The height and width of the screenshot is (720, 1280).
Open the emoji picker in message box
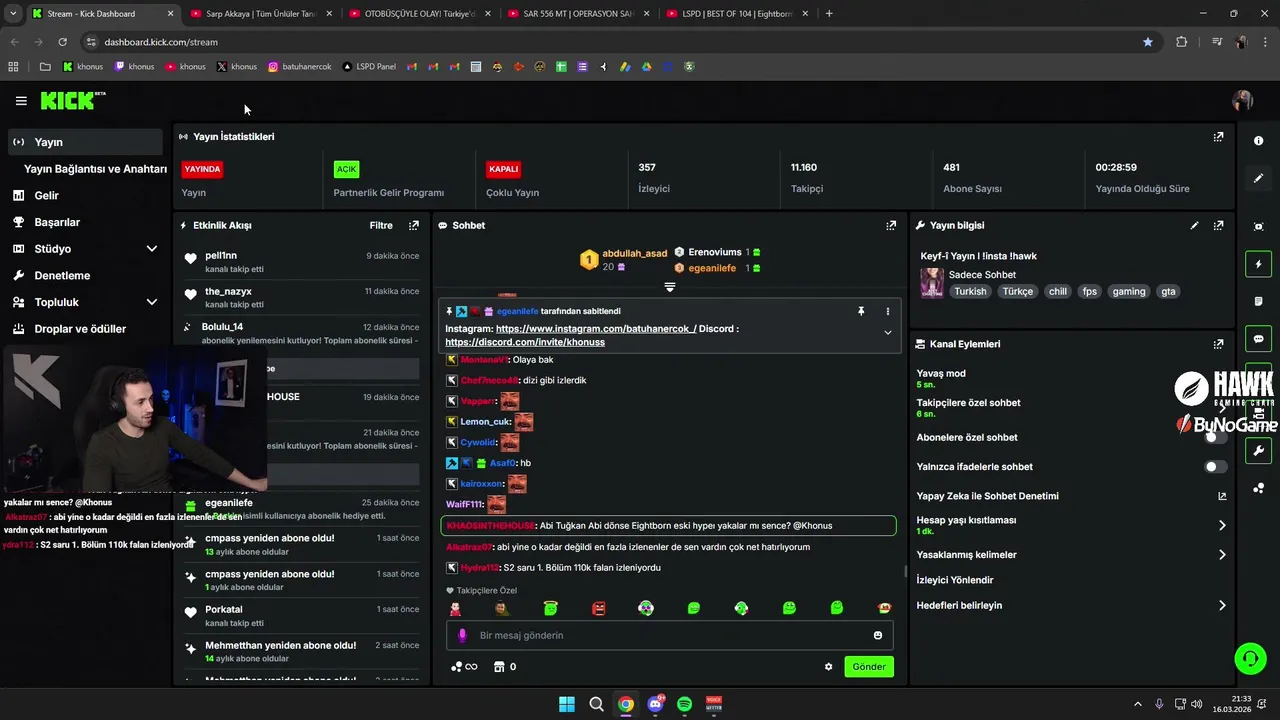pos(878,636)
